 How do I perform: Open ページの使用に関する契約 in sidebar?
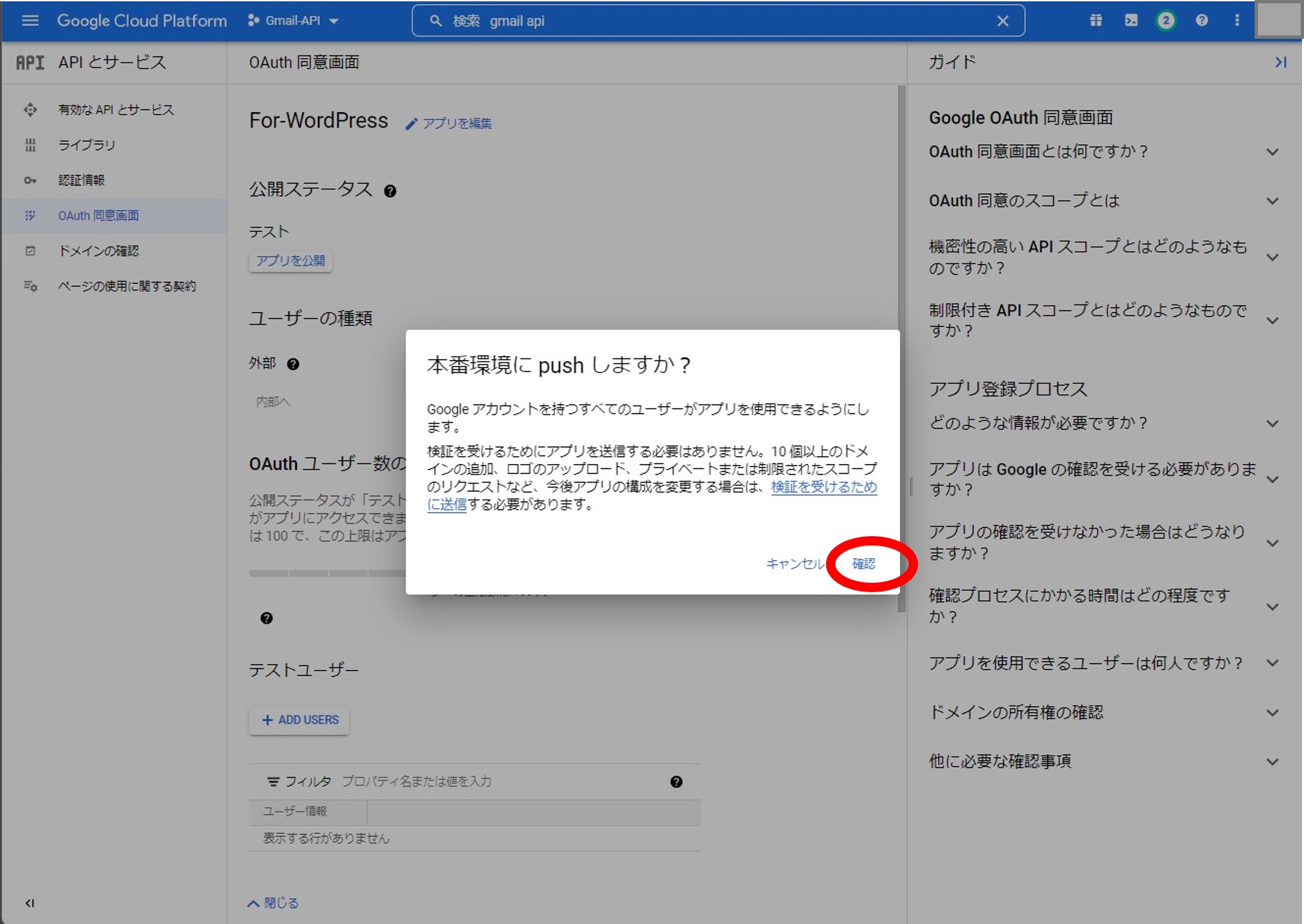coord(126,286)
